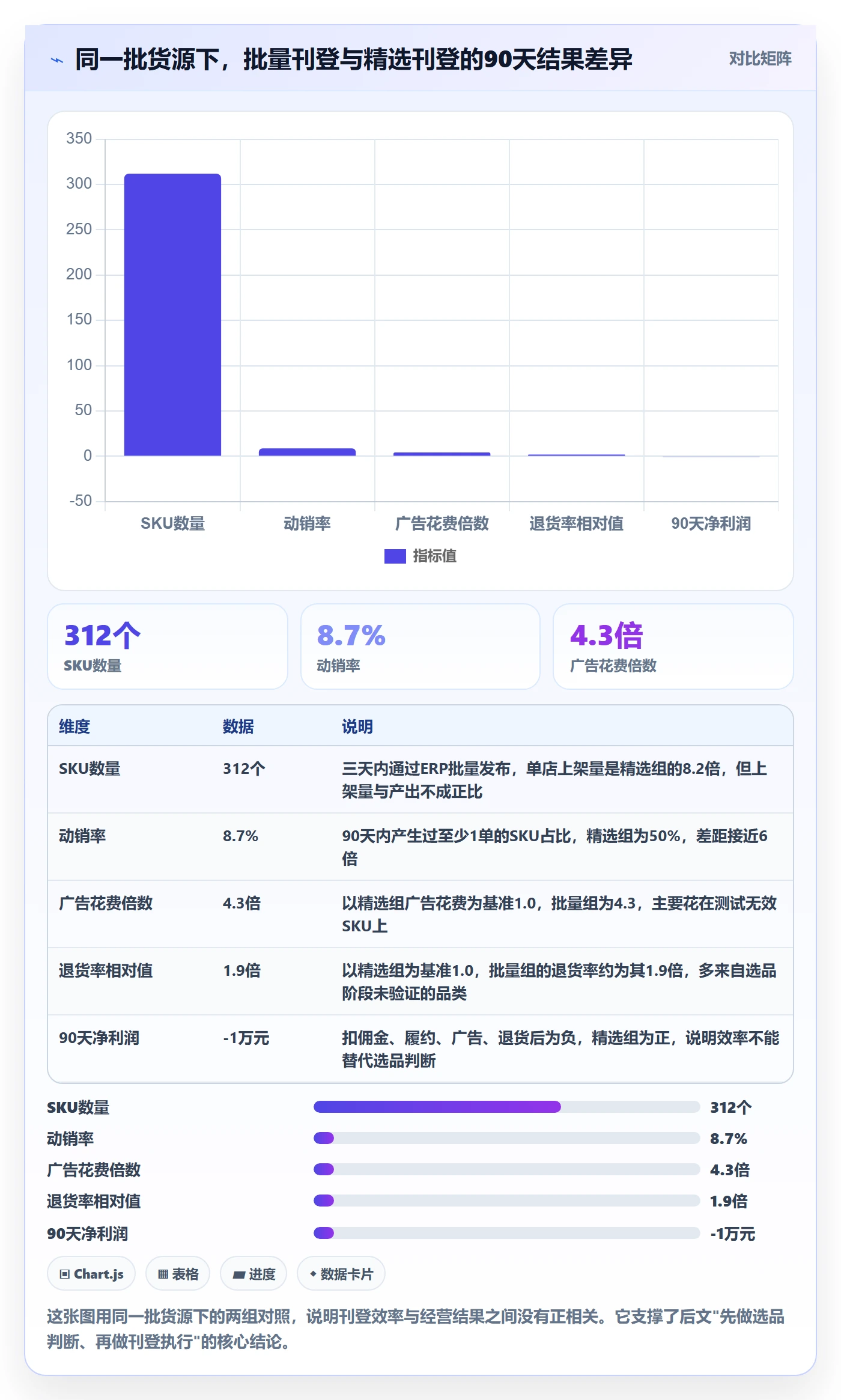Click the 312个 table cell

(x=244, y=768)
